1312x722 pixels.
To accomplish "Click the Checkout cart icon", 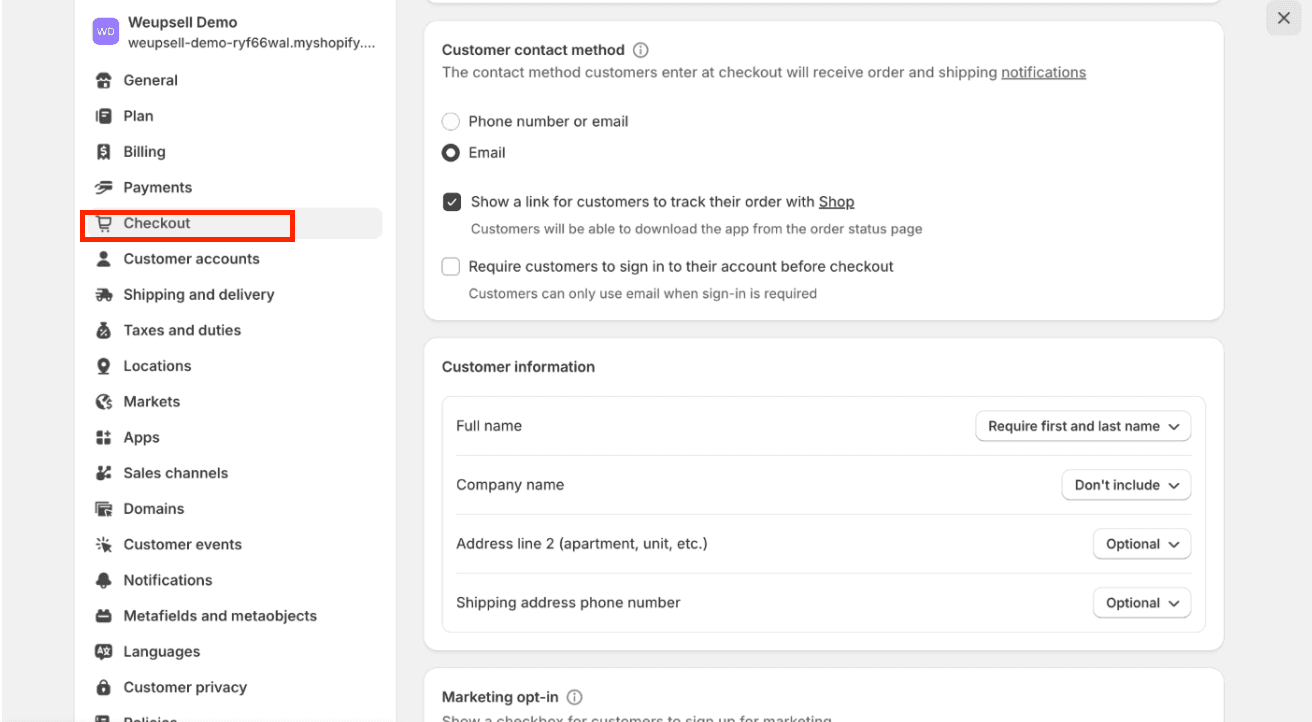I will click(103, 223).
